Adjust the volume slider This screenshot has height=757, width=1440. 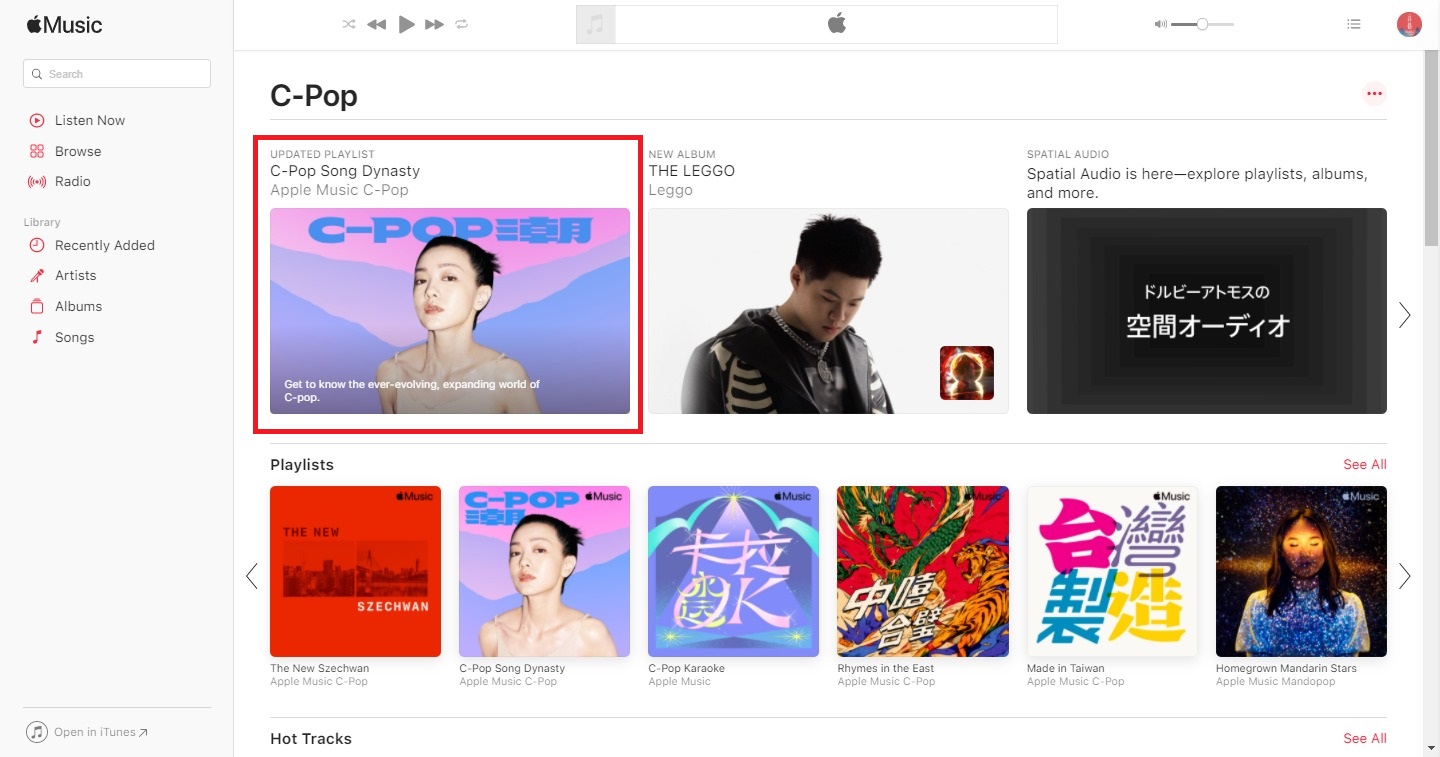[x=1202, y=25]
